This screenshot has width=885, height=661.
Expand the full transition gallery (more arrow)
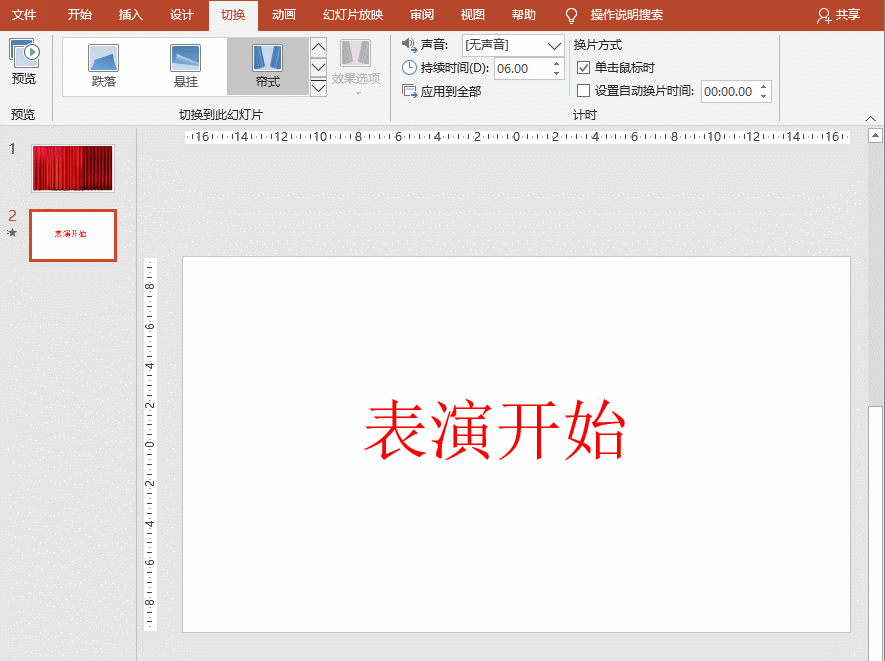coord(318,87)
